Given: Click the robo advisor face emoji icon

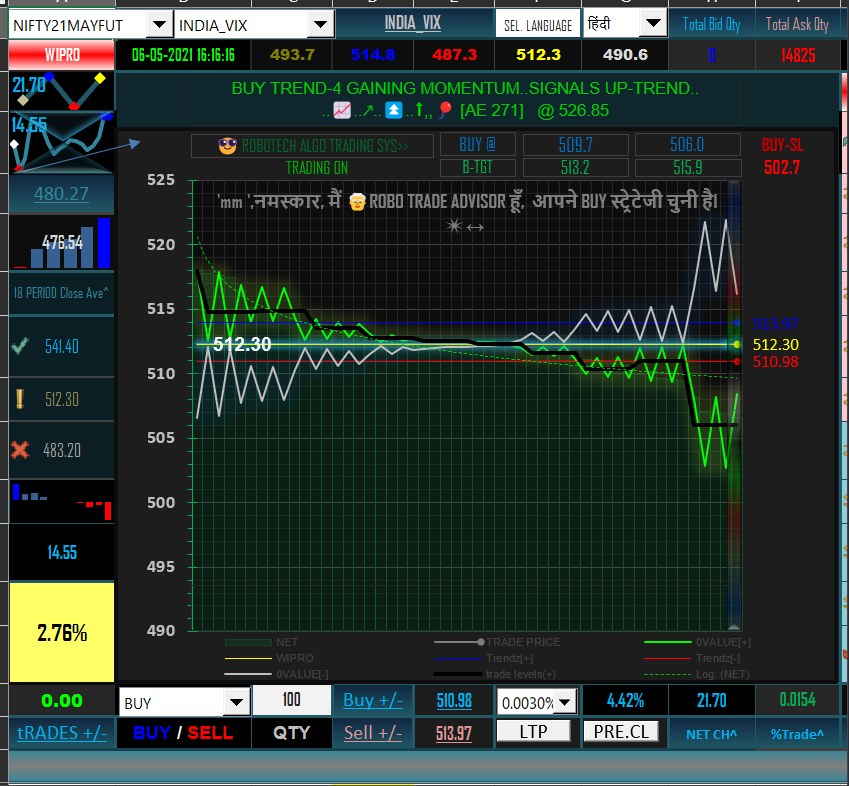Looking at the screenshot, I should point(357,202).
